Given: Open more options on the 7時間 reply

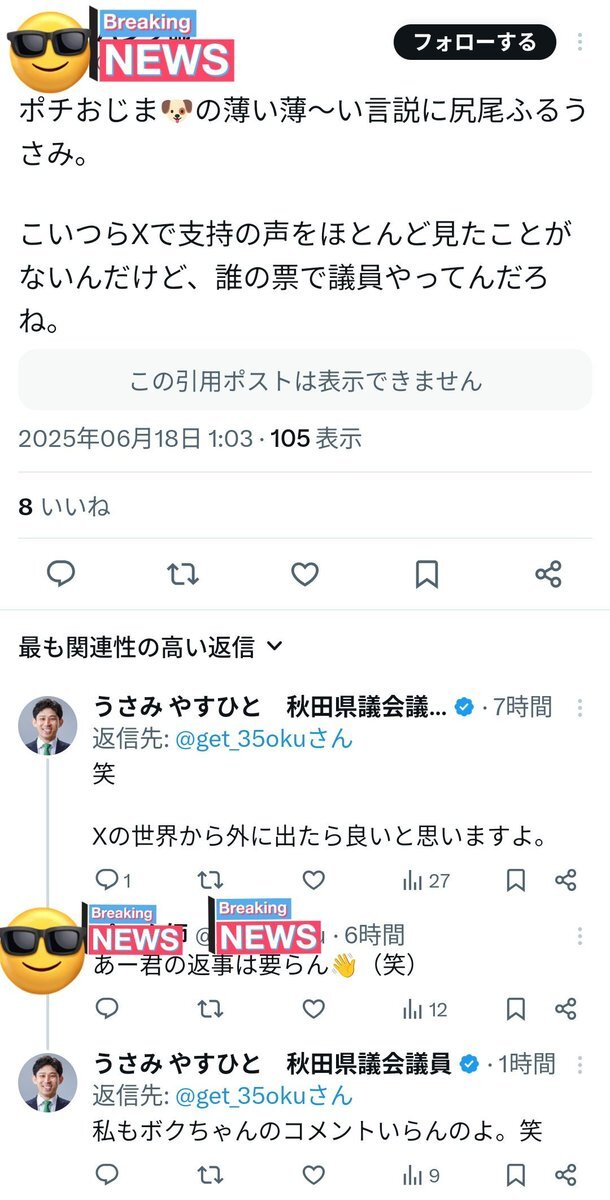Looking at the screenshot, I should [580, 708].
